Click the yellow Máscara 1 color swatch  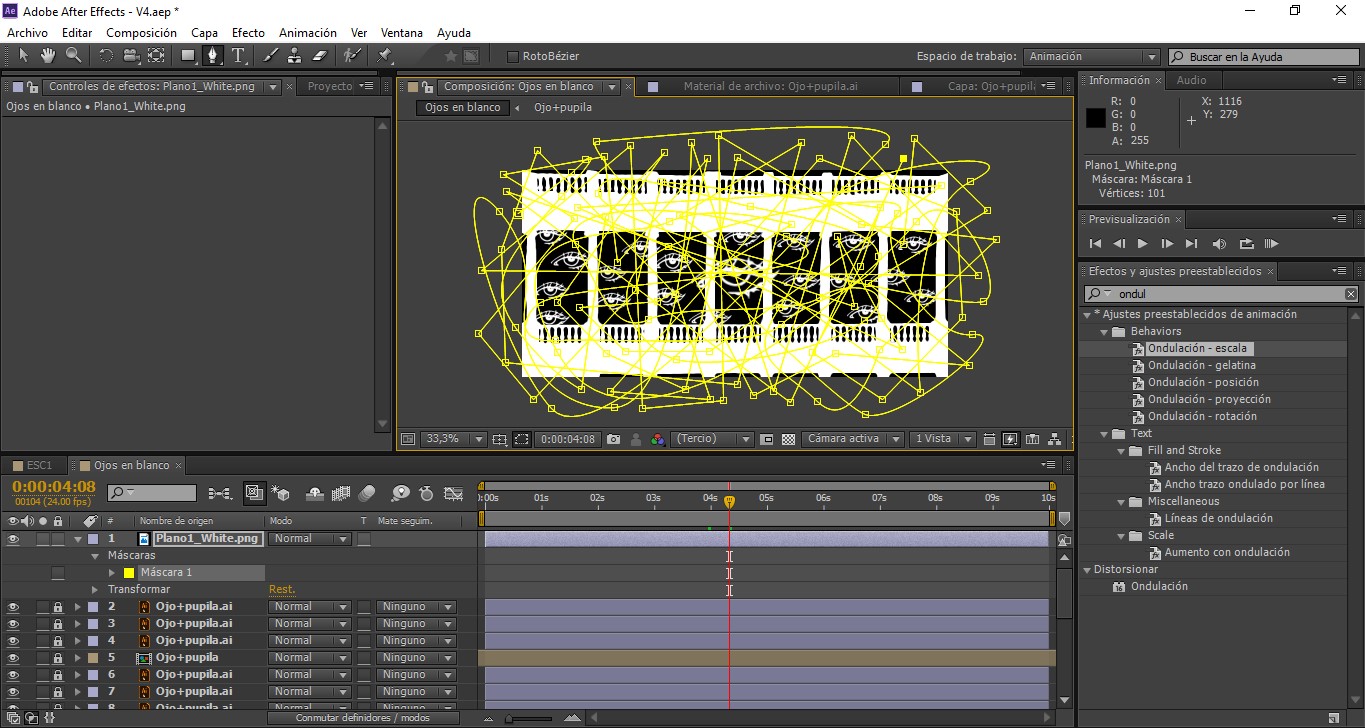[x=128, y=573]
